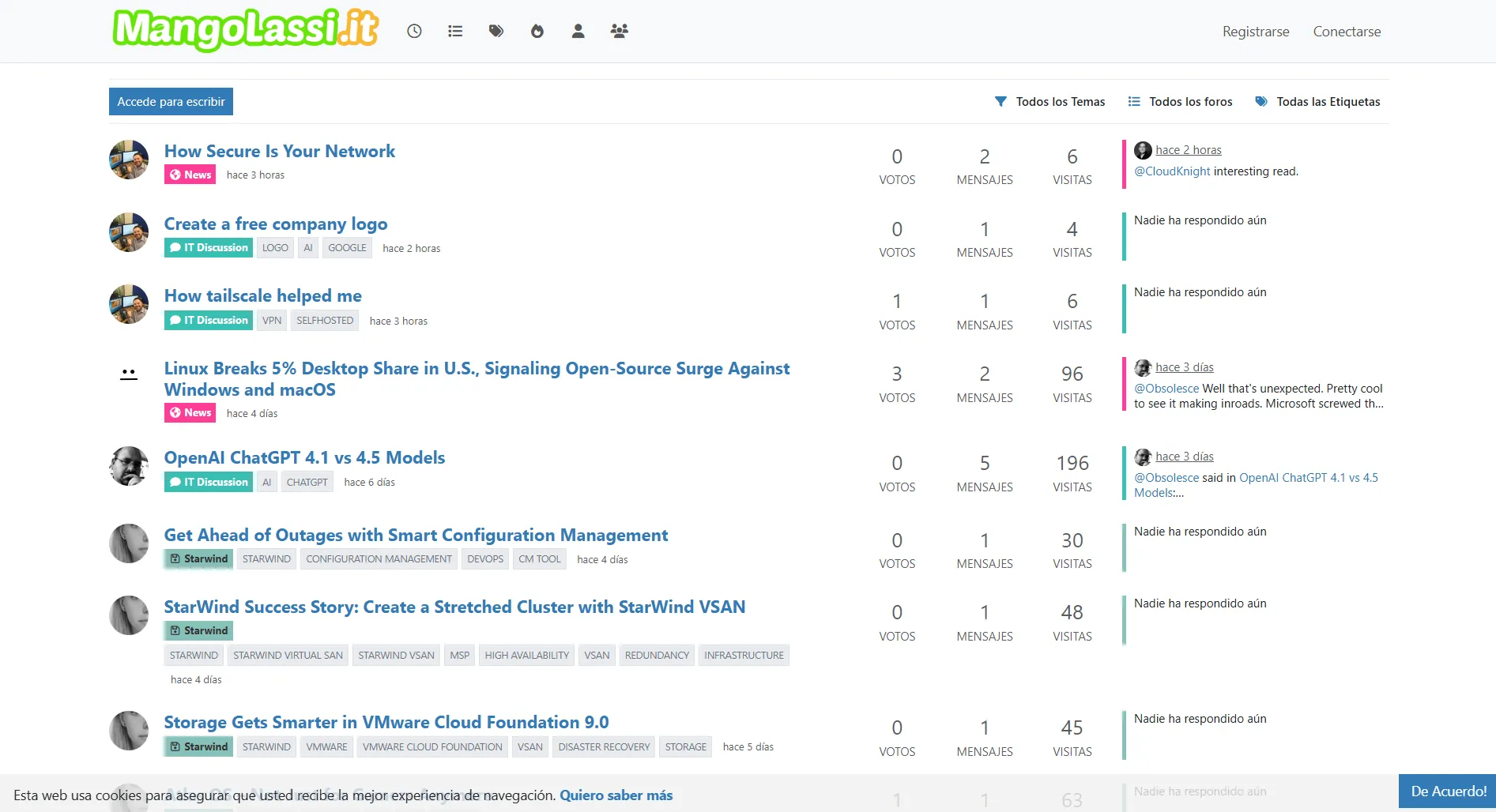
Task: Open the Todos los foros dropdown
Action: point(1181,102)
